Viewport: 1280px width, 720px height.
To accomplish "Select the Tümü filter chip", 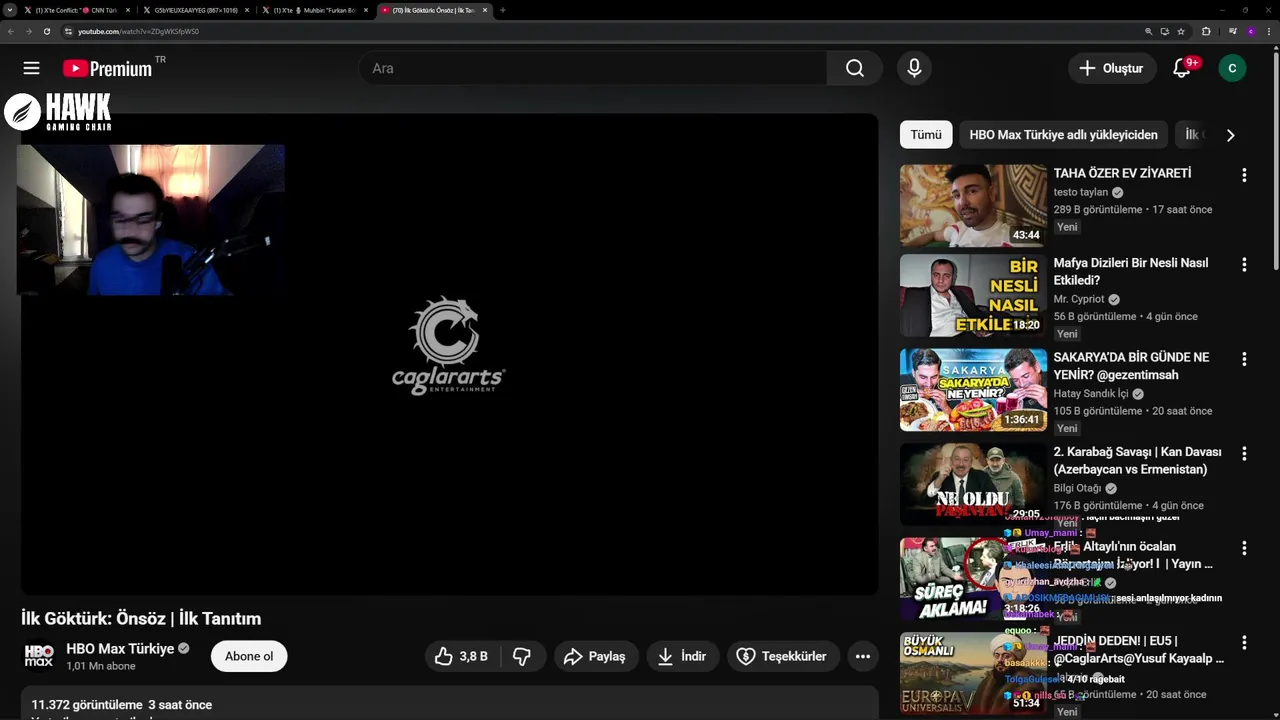I will (926, 135).
